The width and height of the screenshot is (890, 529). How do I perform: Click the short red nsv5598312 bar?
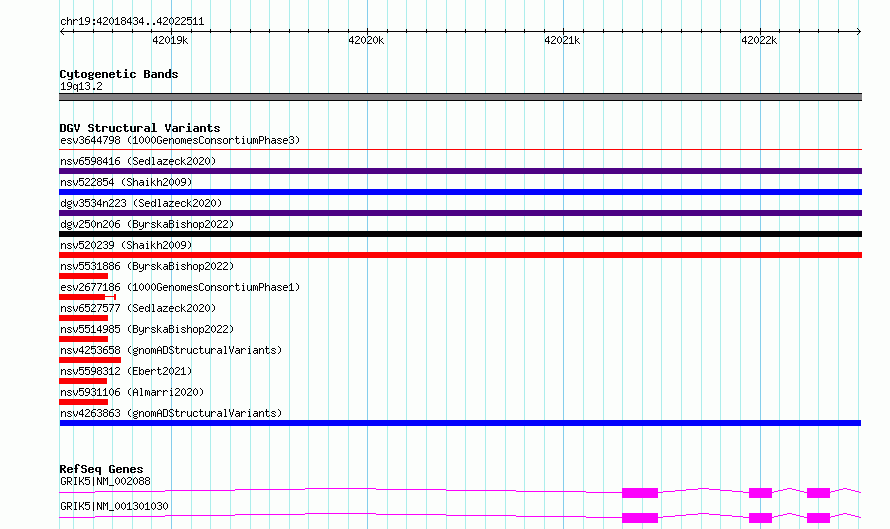83,381
